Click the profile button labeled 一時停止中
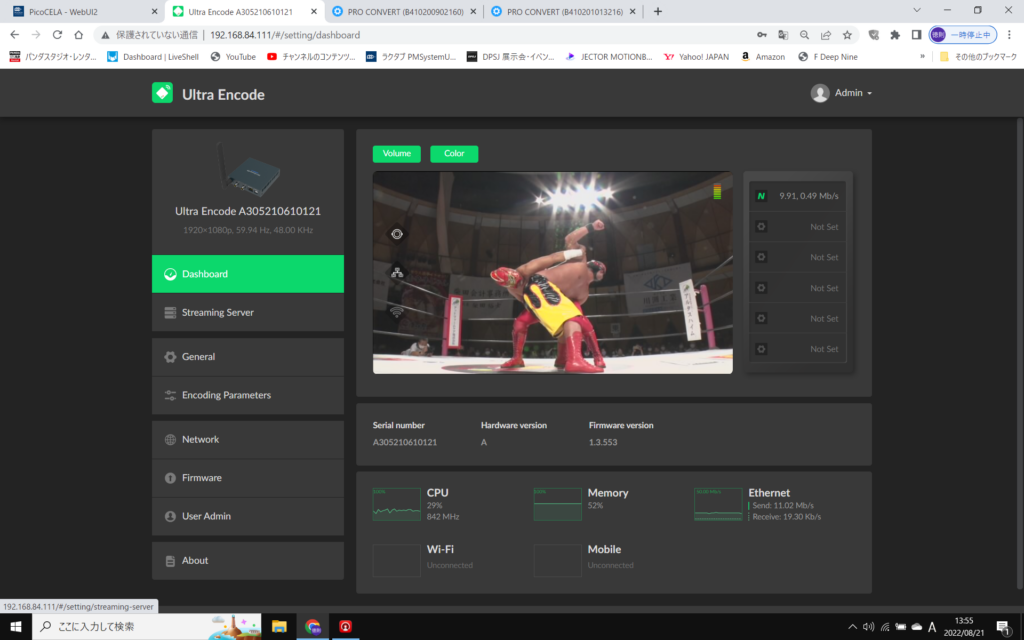The image size is (1024, 640). (963, 35)
